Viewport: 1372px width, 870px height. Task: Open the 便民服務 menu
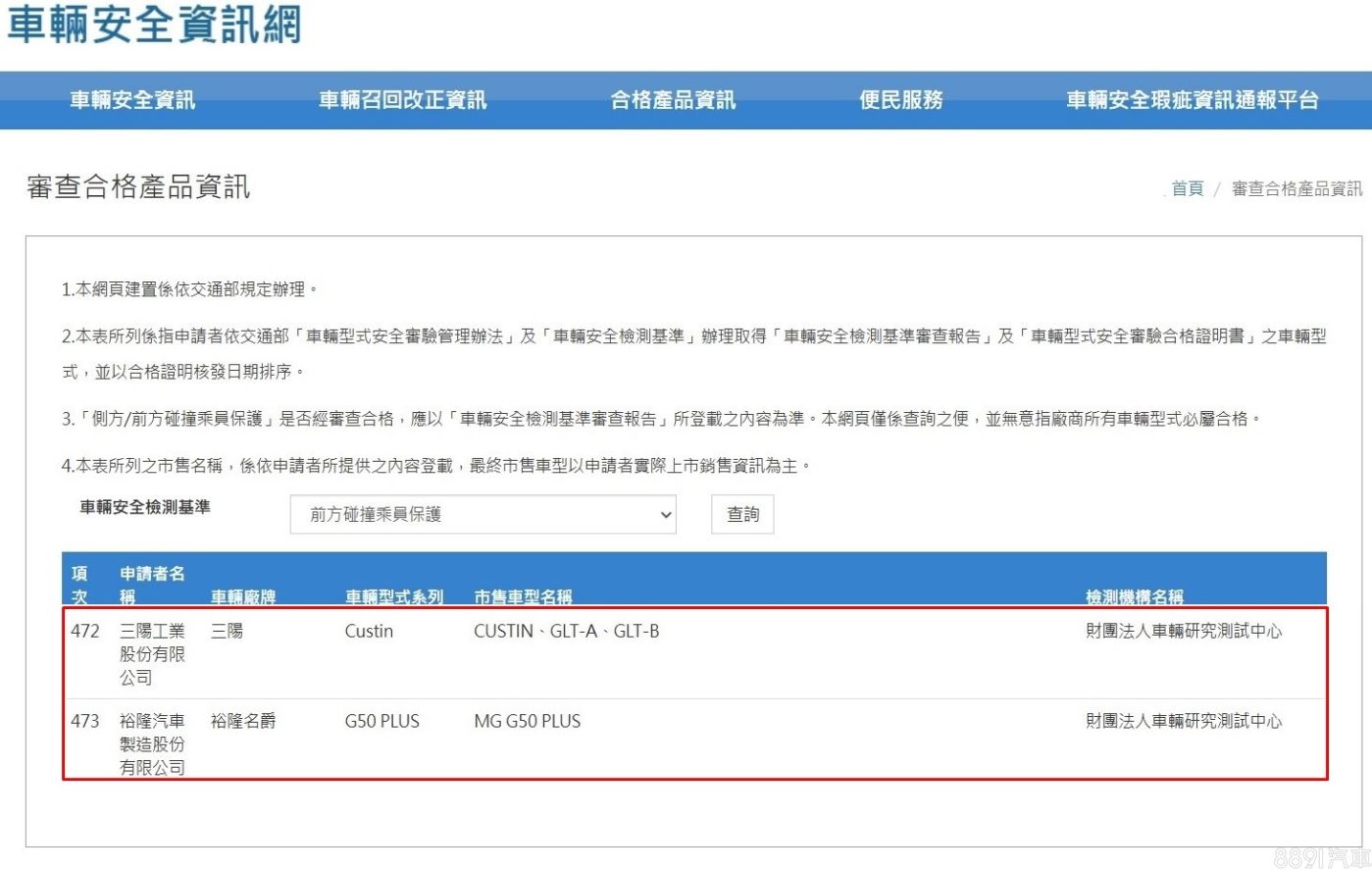click(901, 100)
